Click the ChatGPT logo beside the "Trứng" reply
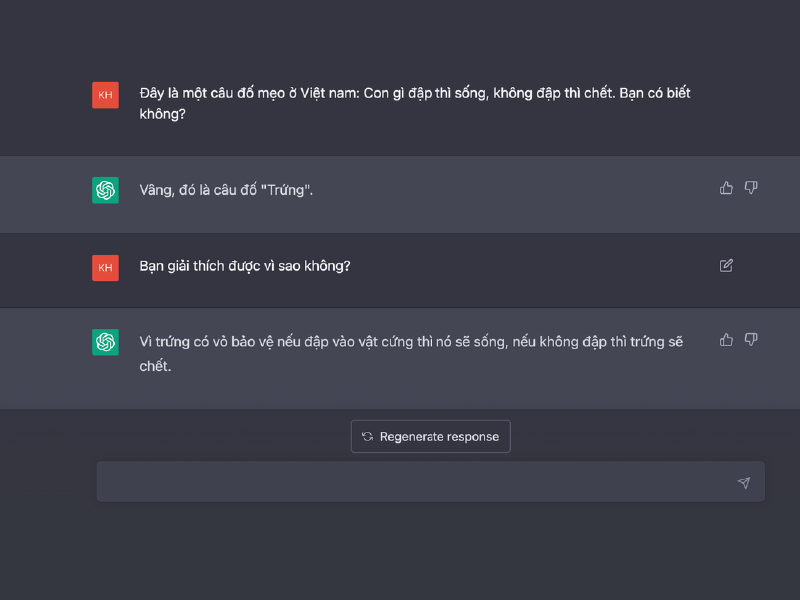Screen dimensions: 800x600 pyautogui.click(x=105, y=190)
